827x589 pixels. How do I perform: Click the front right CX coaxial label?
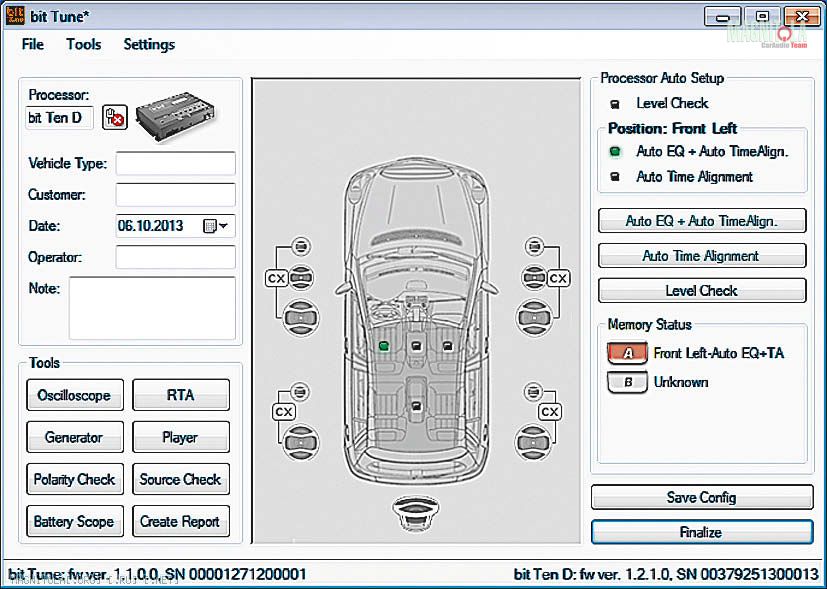[558, 278]
